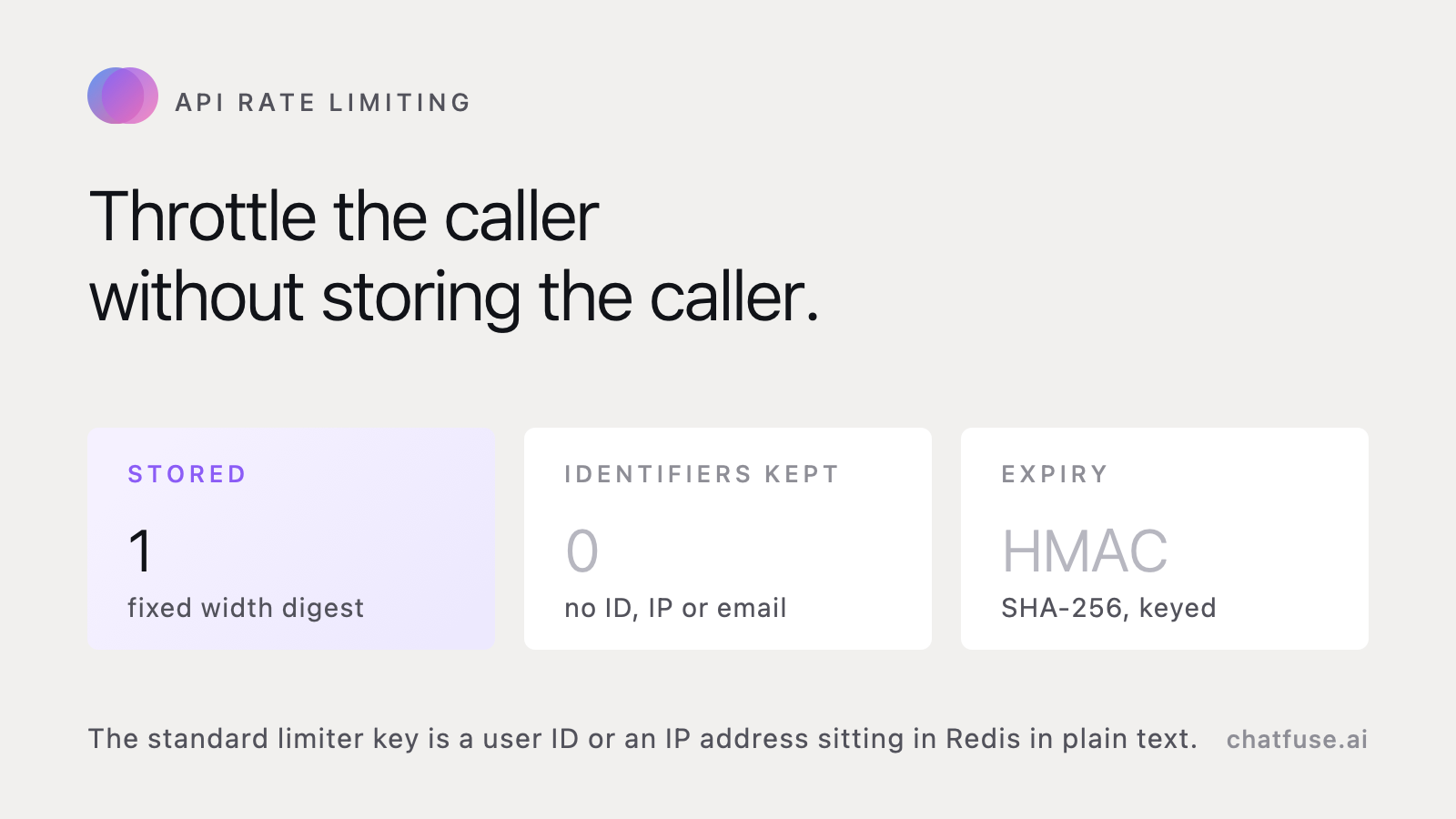This screenshot has width=1456, height=819.
Task: Click the EXPIRY heading
Action: click(1055, 474)
